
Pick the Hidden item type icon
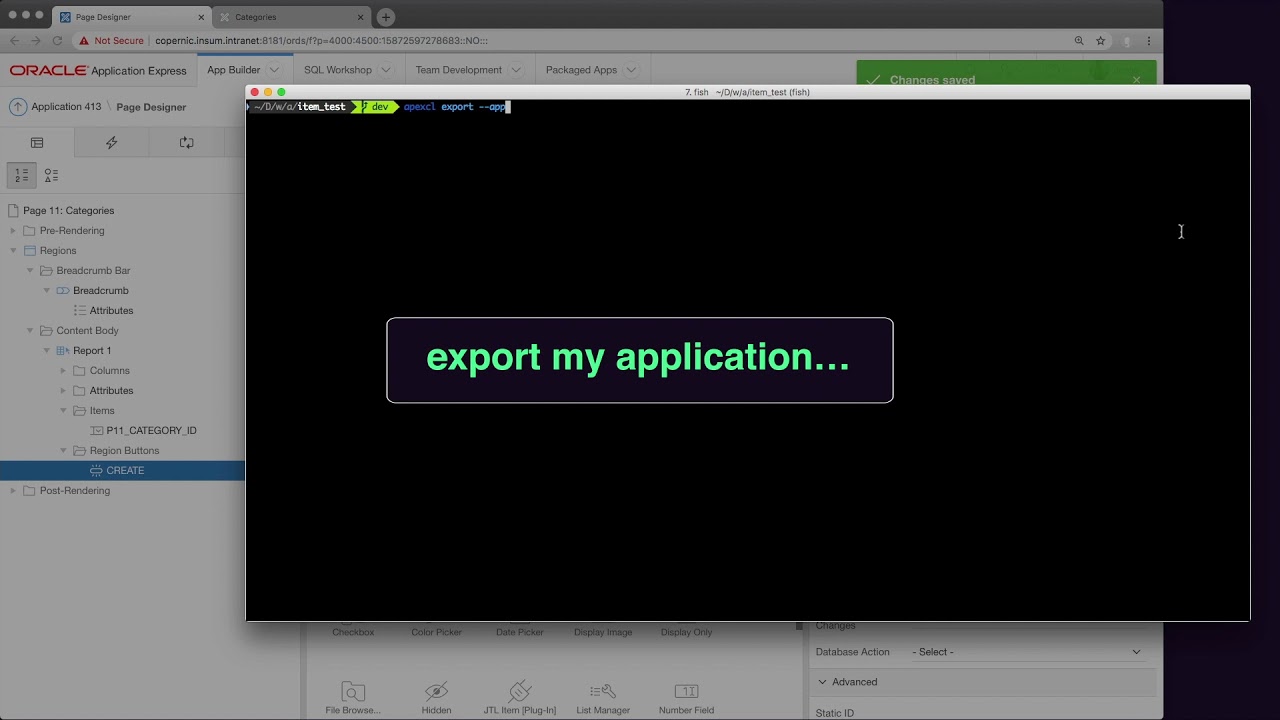coord(436,691)
